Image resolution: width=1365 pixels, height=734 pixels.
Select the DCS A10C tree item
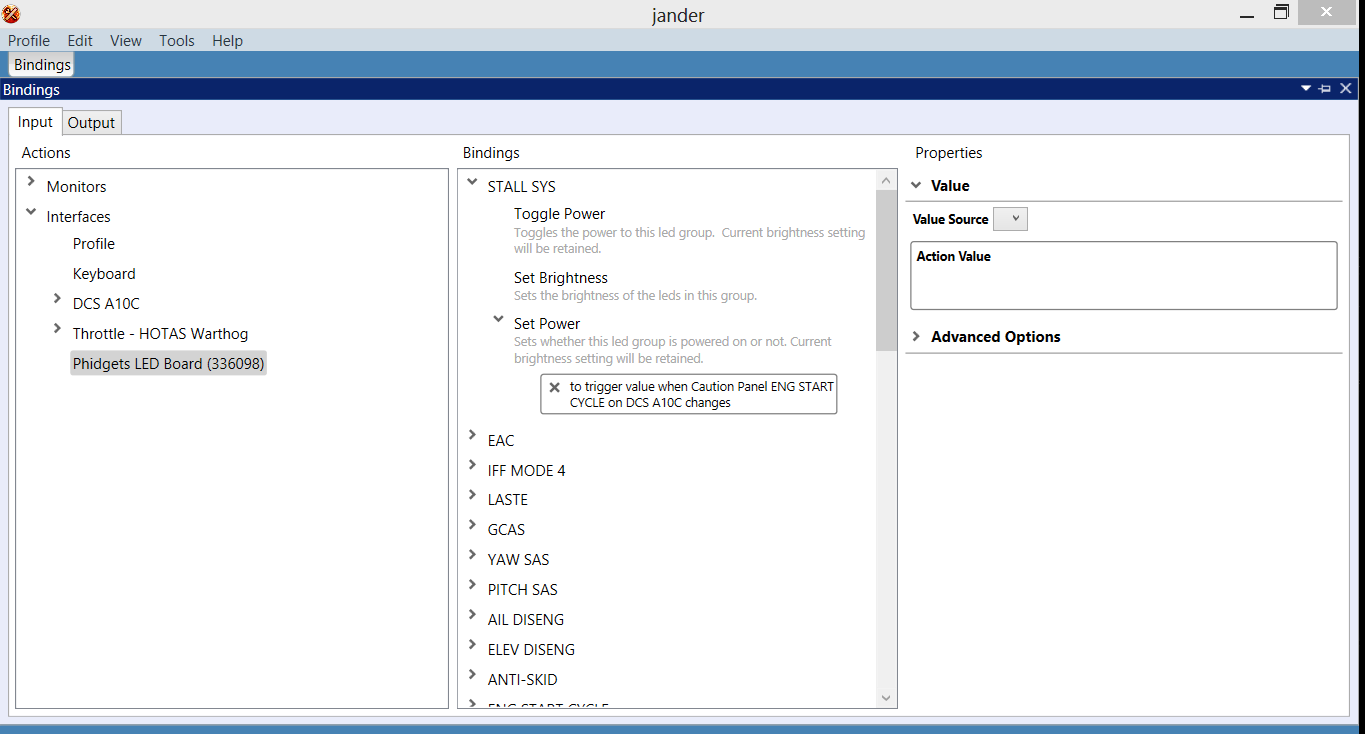tap(105, 304)
